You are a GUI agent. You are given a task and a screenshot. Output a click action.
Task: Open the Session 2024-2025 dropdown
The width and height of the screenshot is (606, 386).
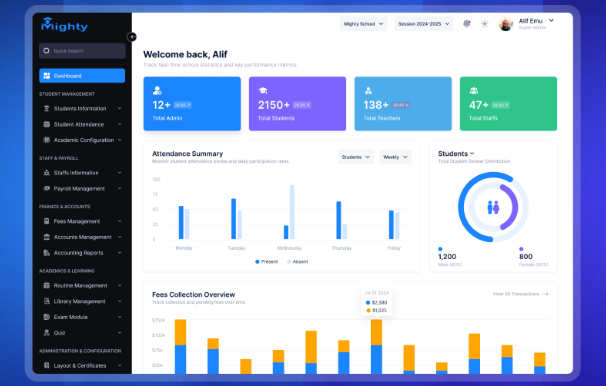[x=424, y=24]
